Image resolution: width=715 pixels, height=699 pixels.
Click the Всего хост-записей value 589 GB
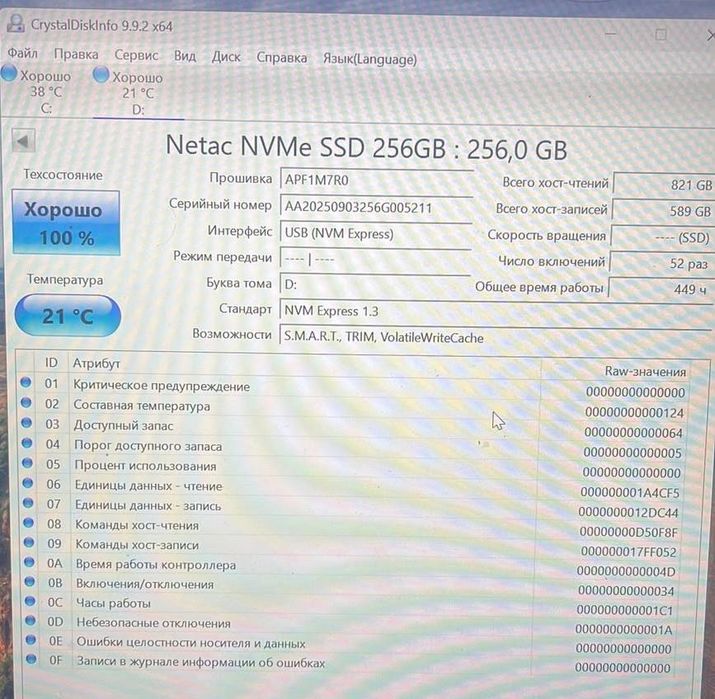(662, 211)
